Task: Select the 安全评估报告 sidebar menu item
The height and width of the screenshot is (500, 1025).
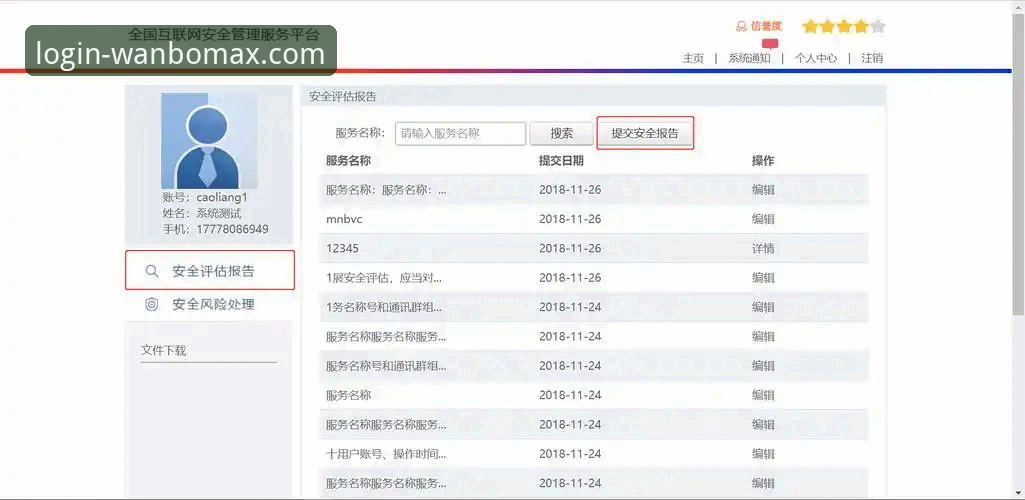Action: tap(210, 271)
